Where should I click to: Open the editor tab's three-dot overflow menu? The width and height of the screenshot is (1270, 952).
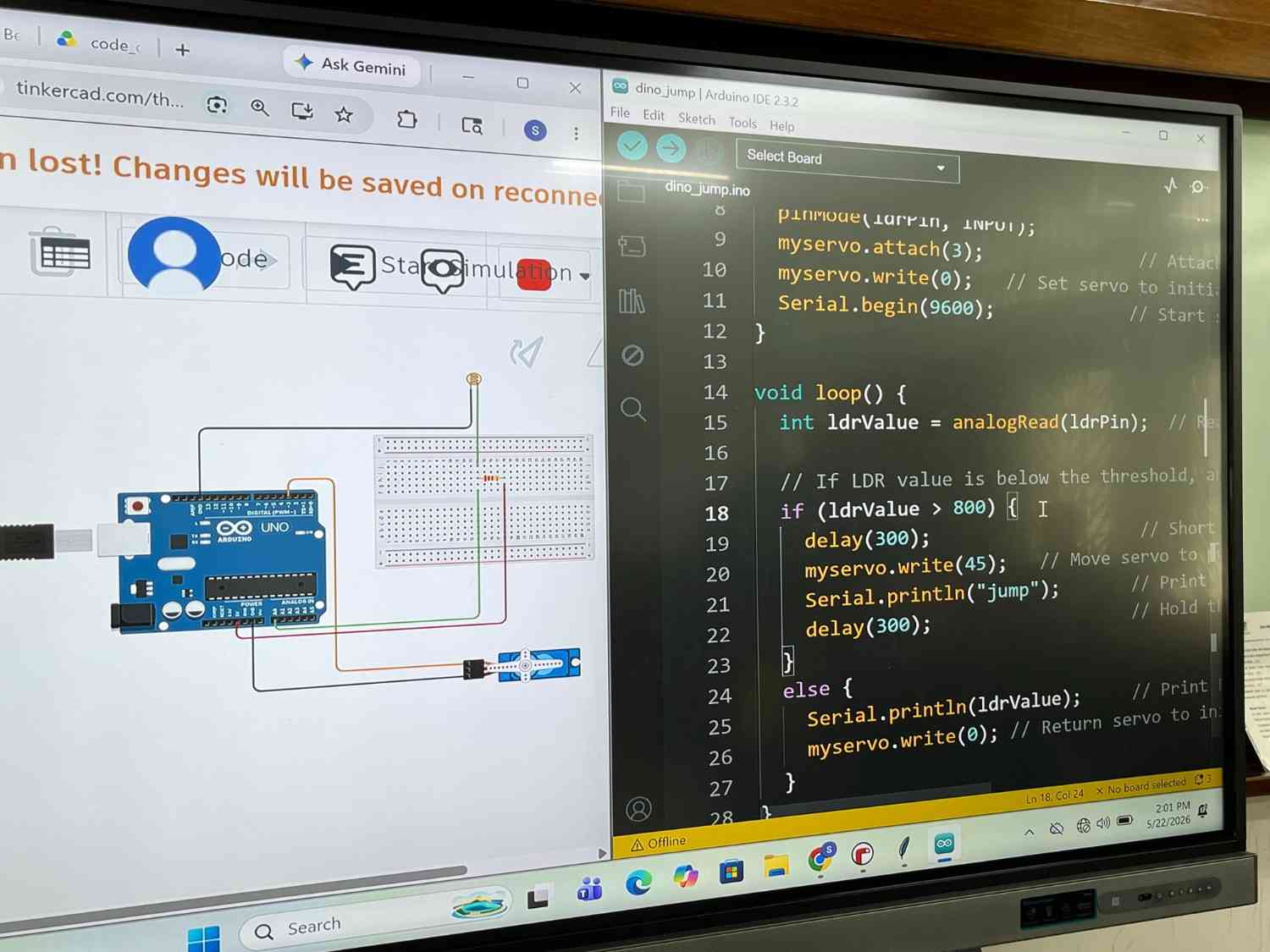[x=1202, y=219]
